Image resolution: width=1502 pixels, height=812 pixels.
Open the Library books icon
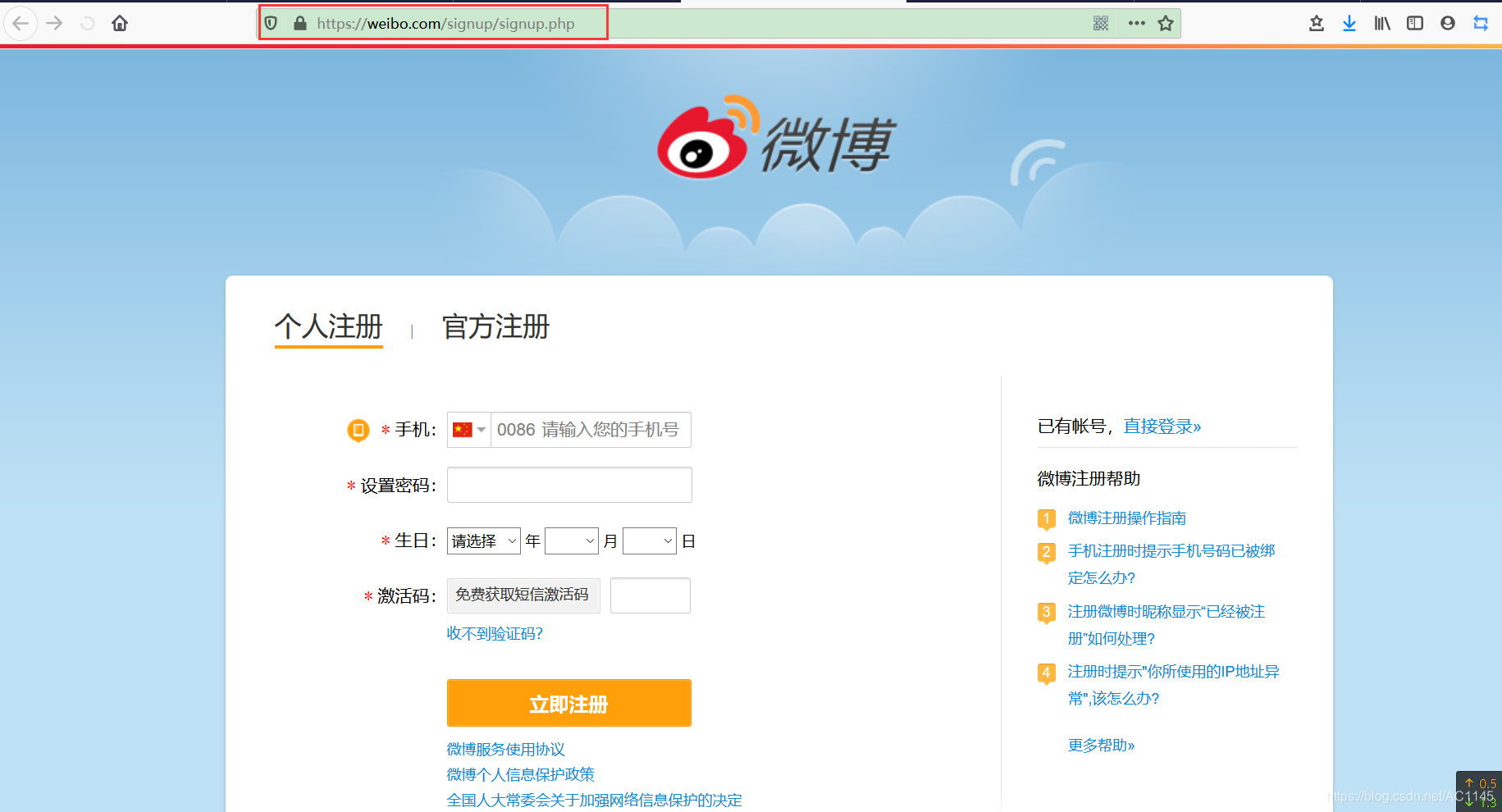(x=1382, y=23)
